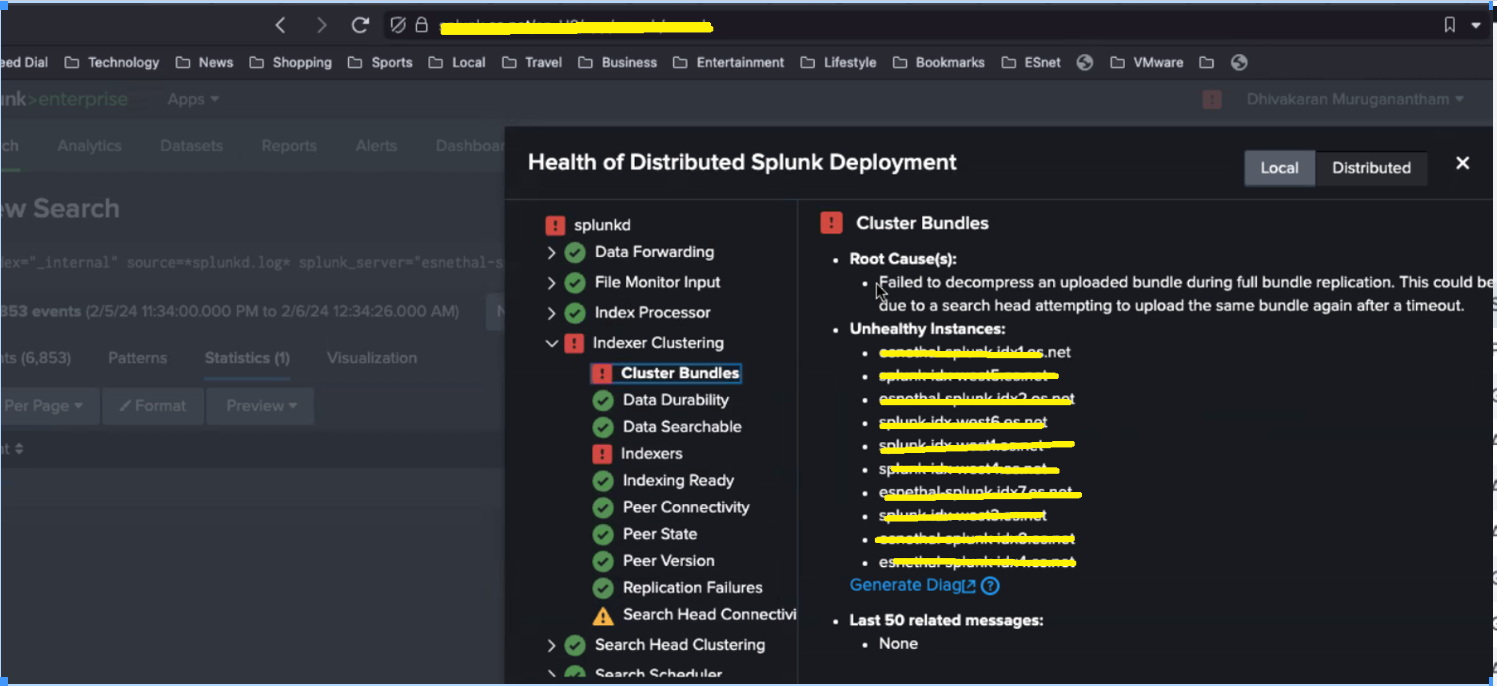Expand the Search Head Clustering section

553,645
